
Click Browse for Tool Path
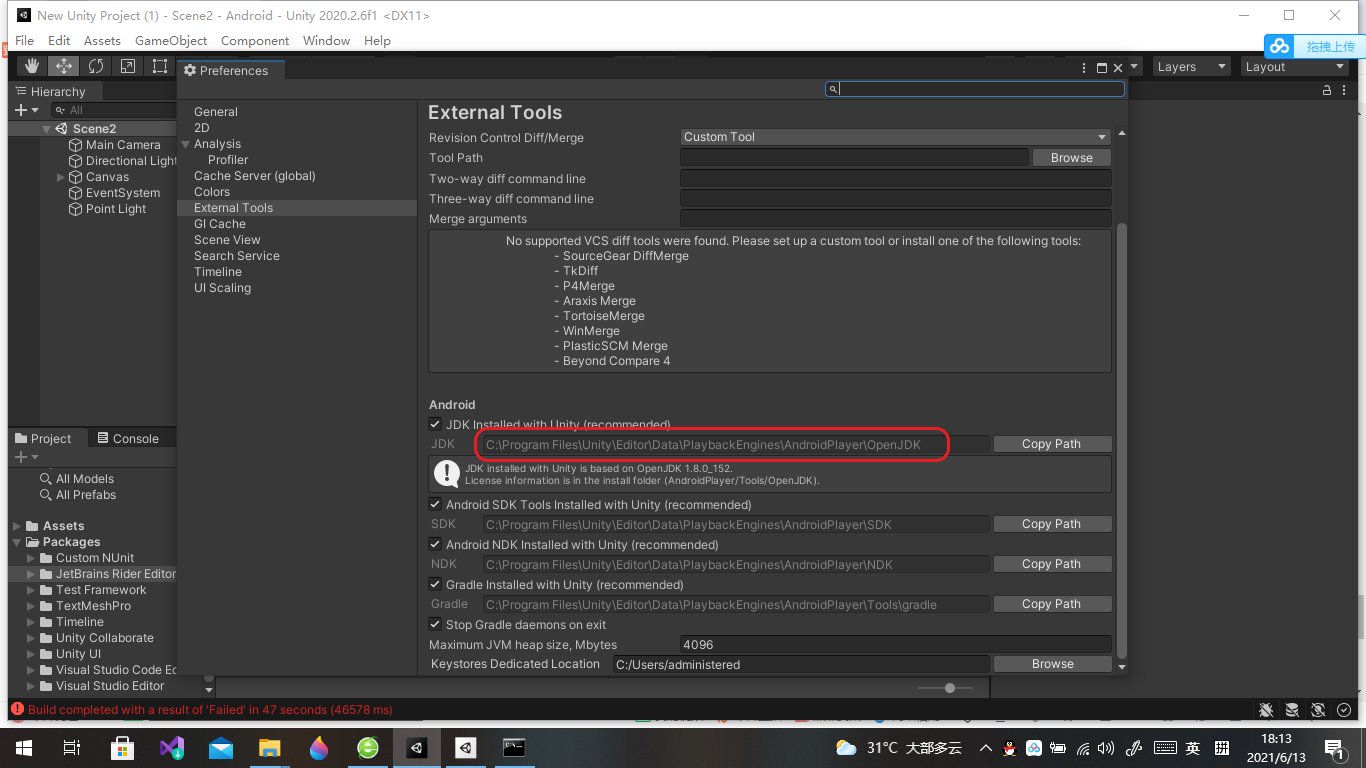click(x=1071, y=158)
